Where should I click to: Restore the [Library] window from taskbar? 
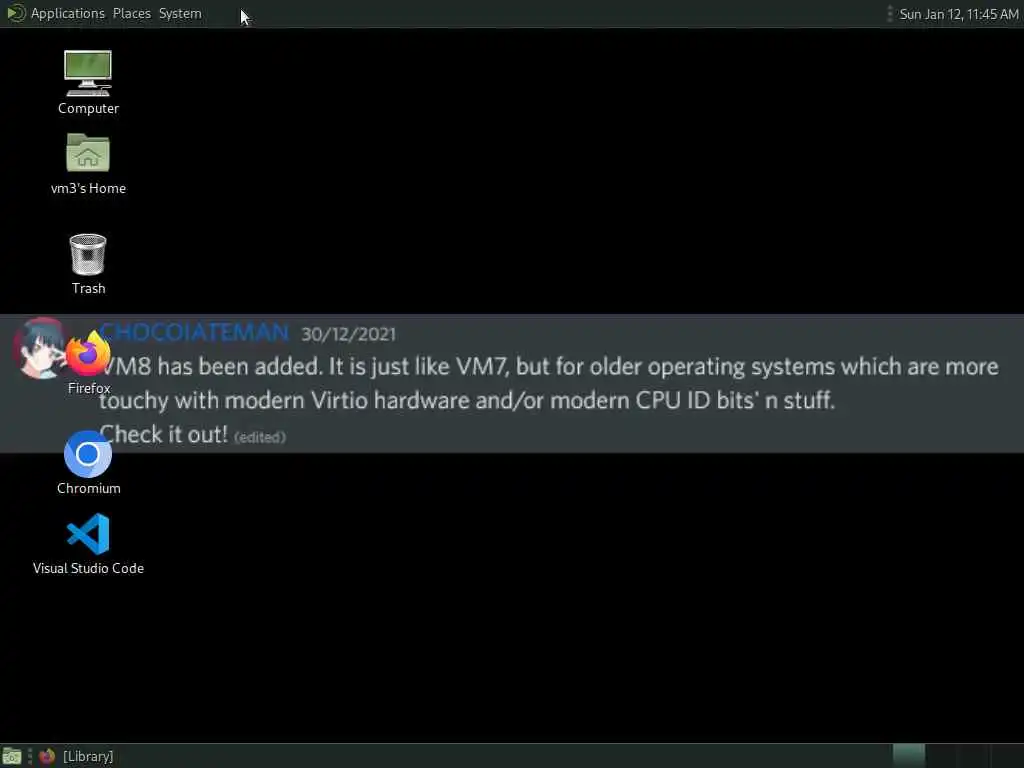pos(76,756)
